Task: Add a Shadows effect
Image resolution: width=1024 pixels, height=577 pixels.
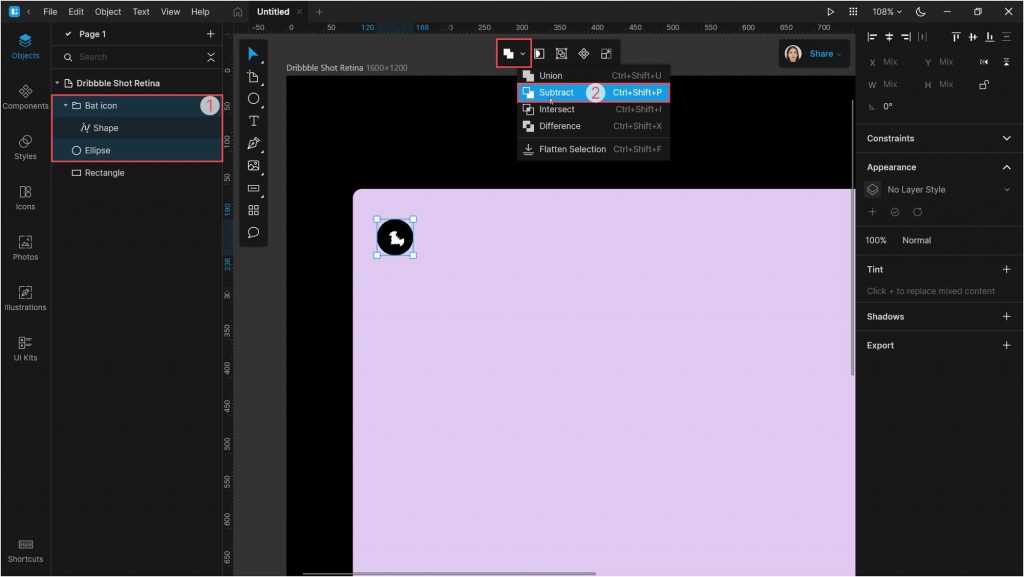Action: (x=1006, y=317)
